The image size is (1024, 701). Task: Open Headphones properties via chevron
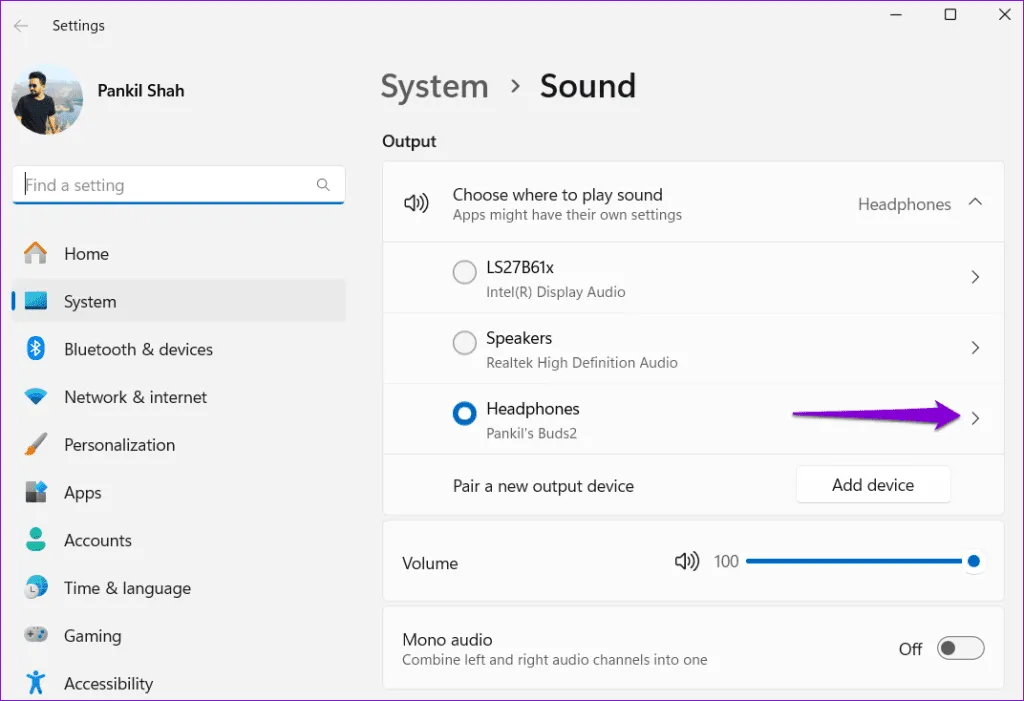tap(975, 419)
